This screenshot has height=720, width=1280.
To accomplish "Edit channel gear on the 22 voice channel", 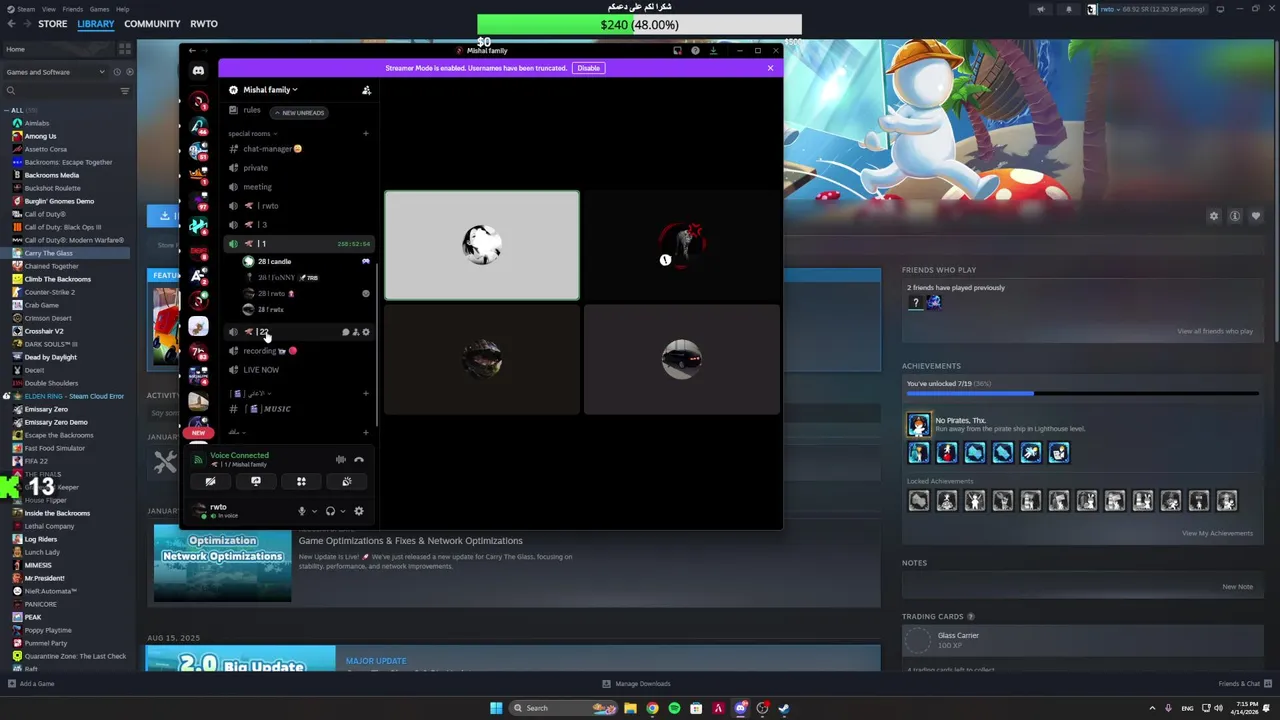I will pos(366,332).
